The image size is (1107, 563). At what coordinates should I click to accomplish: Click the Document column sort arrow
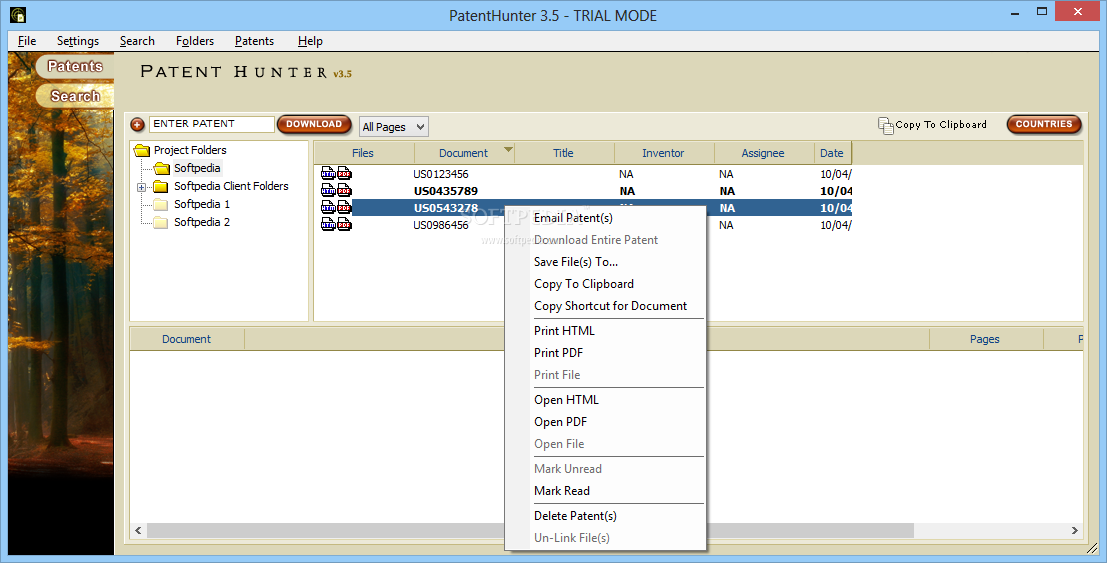[508, 150]
